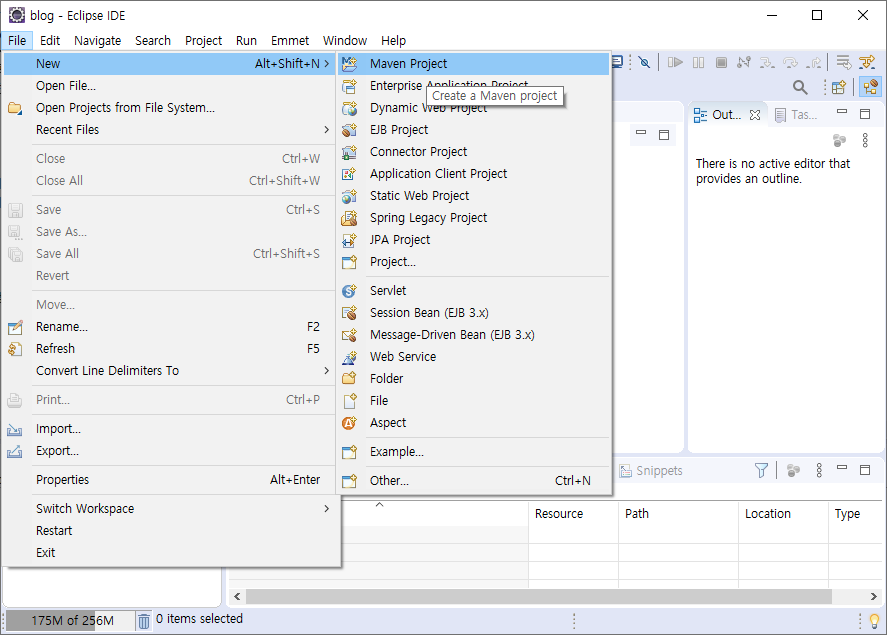Screen dimensions: 887x635
Task: Choose Open File... from the File menu
Action: 170,85
